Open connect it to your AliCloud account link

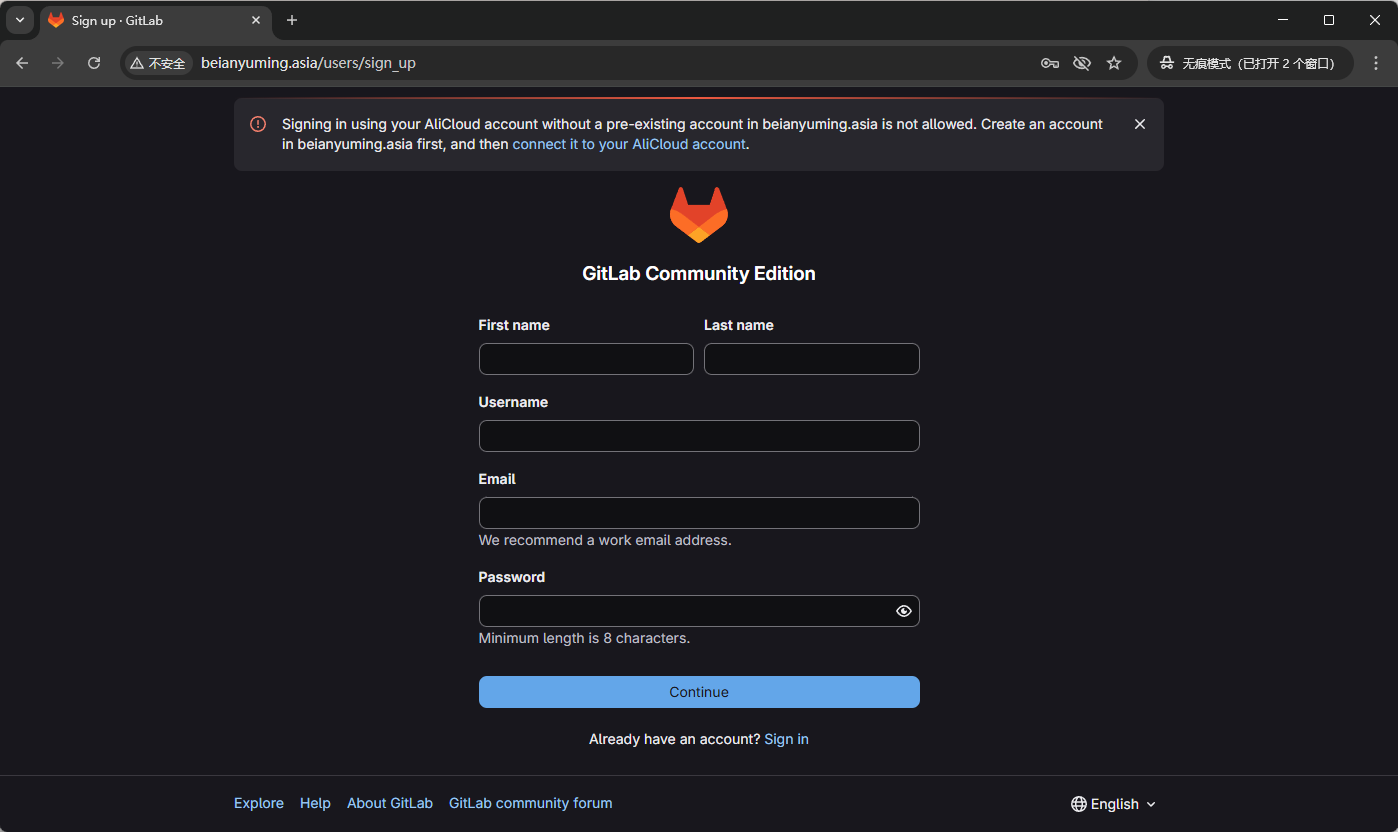click(x=629, y=144)
